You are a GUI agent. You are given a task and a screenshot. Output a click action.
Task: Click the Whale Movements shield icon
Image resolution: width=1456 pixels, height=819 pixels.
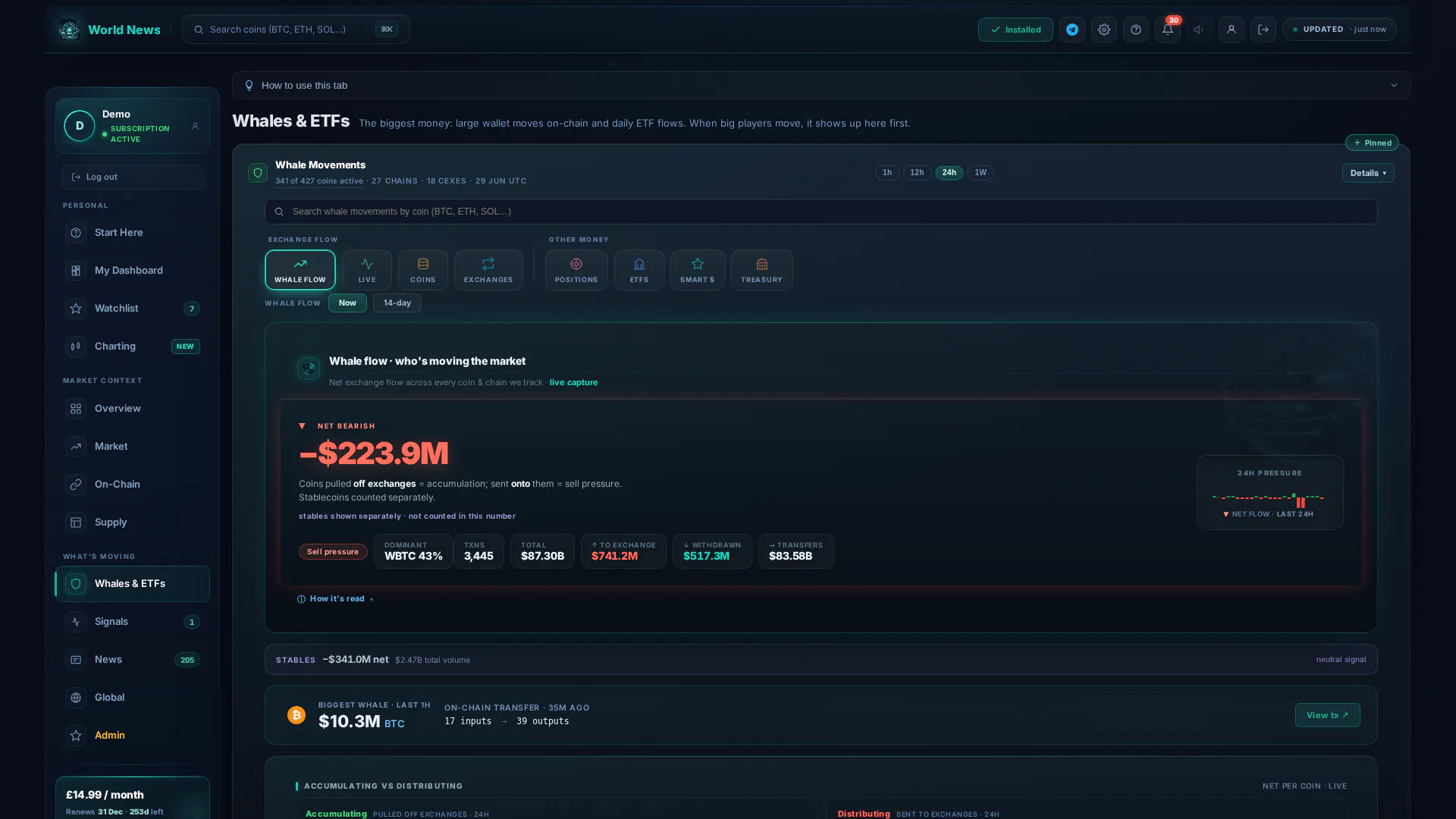click(258, 174)
